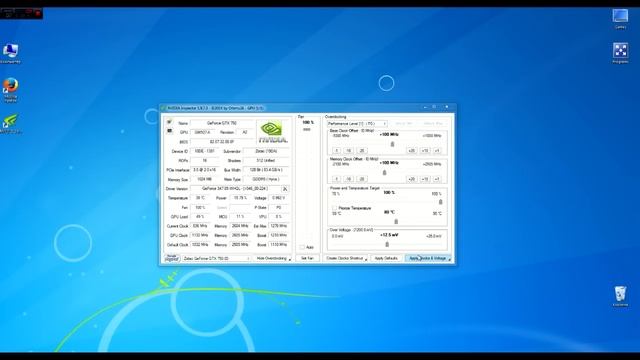Viewport: 640px width, 360px height.
Task: Enable the Prioritize Temperature checkbox
Action: tap(334, 208)
